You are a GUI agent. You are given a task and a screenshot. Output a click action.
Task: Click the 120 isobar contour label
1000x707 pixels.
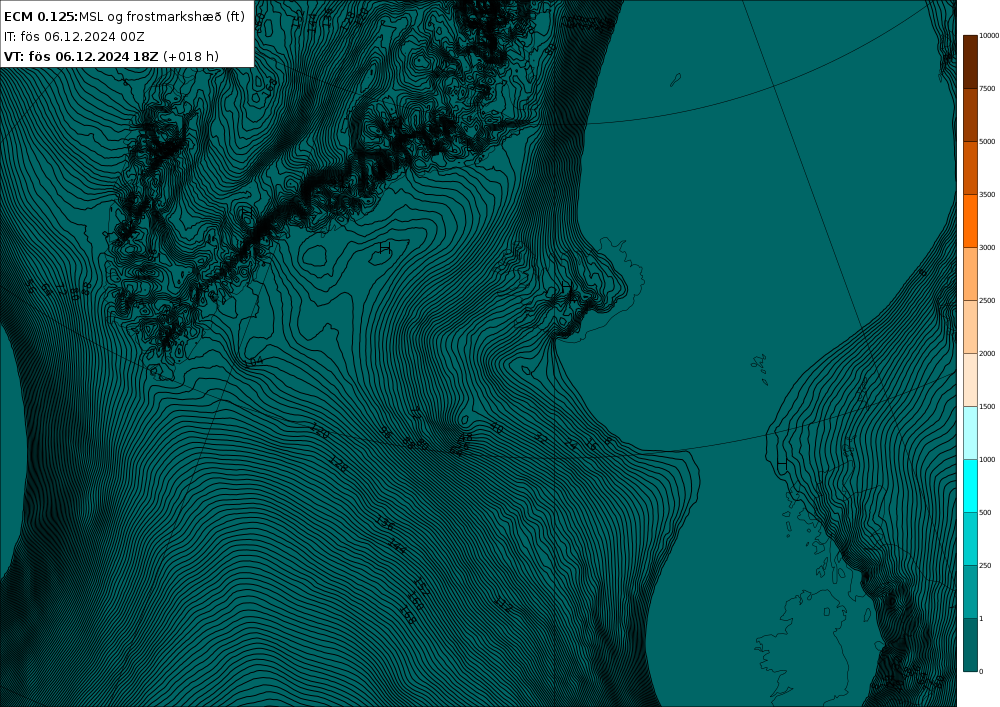click(320, 431)
